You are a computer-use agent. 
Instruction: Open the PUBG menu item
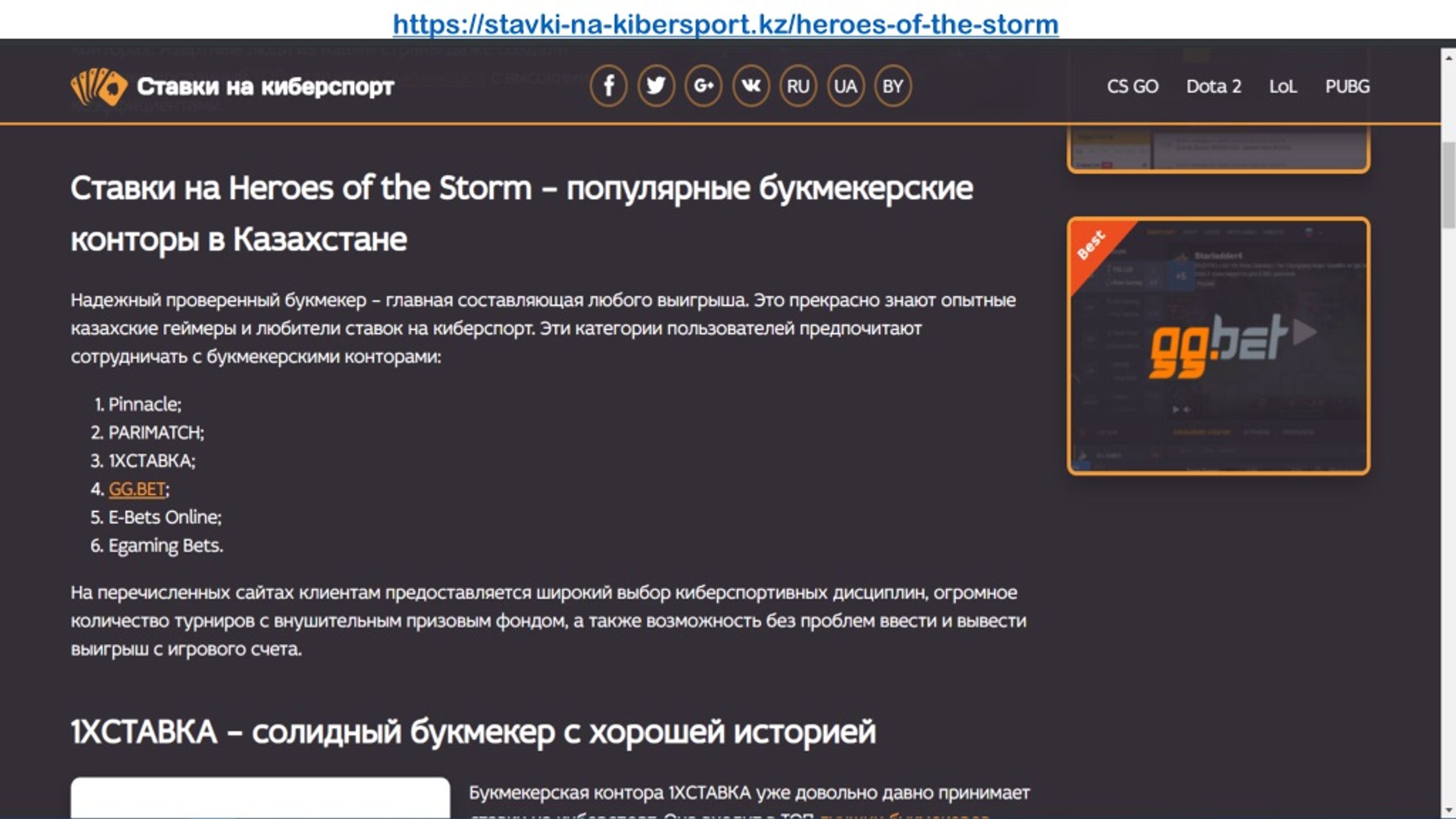1347,86
